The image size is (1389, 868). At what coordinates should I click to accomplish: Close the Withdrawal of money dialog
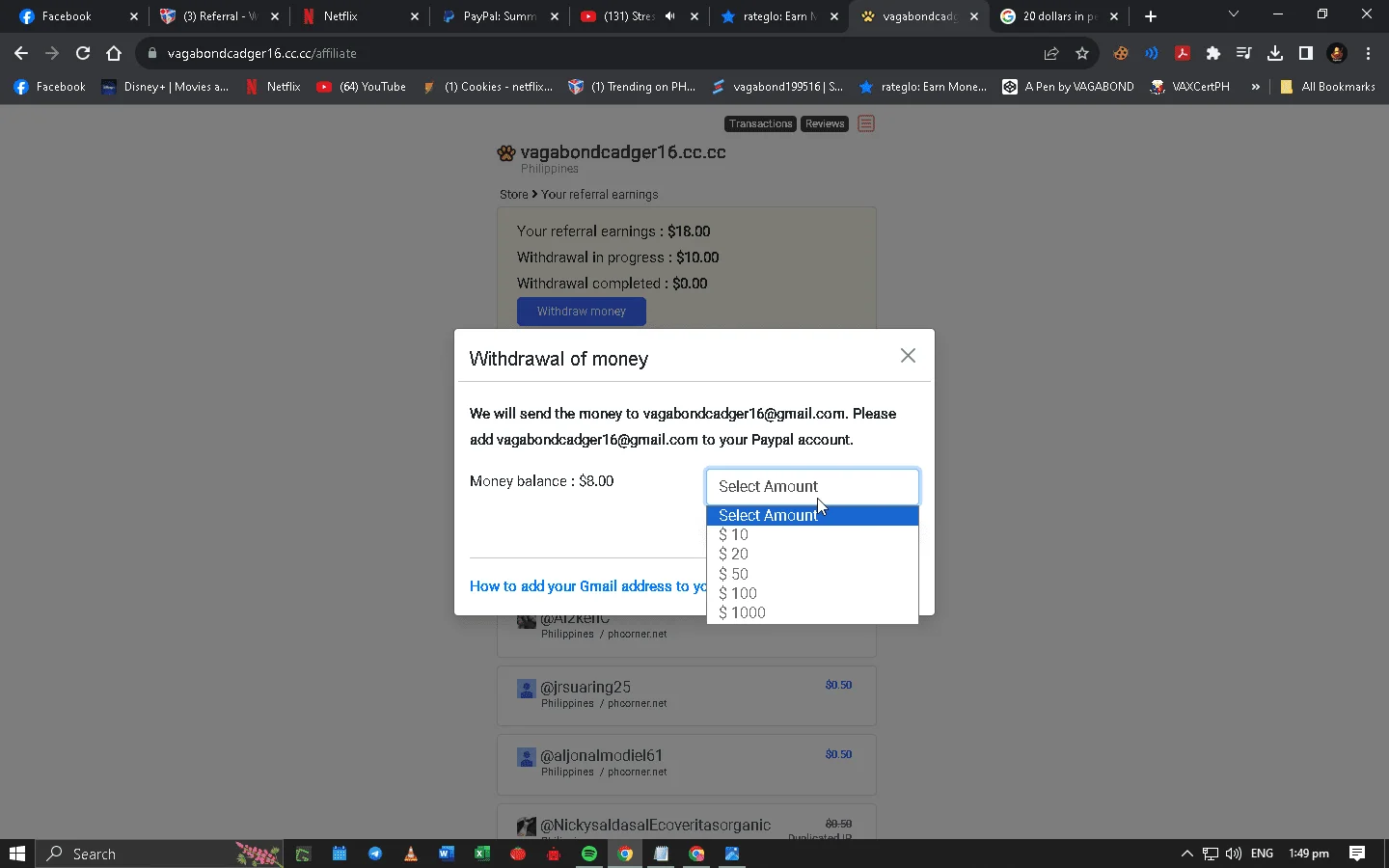pos(908,356)
